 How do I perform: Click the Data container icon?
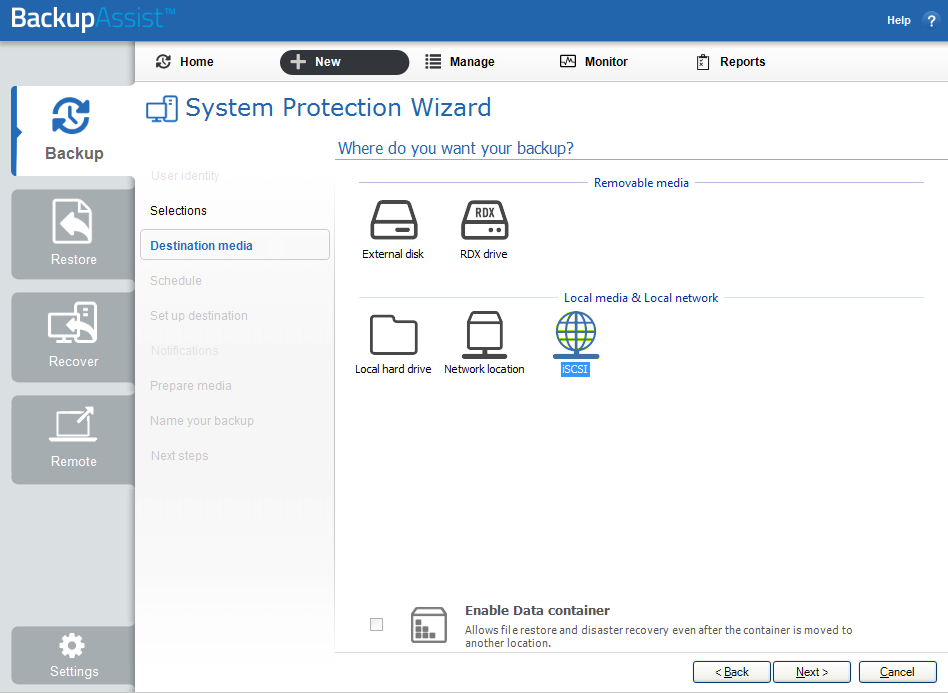[x=429, y=625]
